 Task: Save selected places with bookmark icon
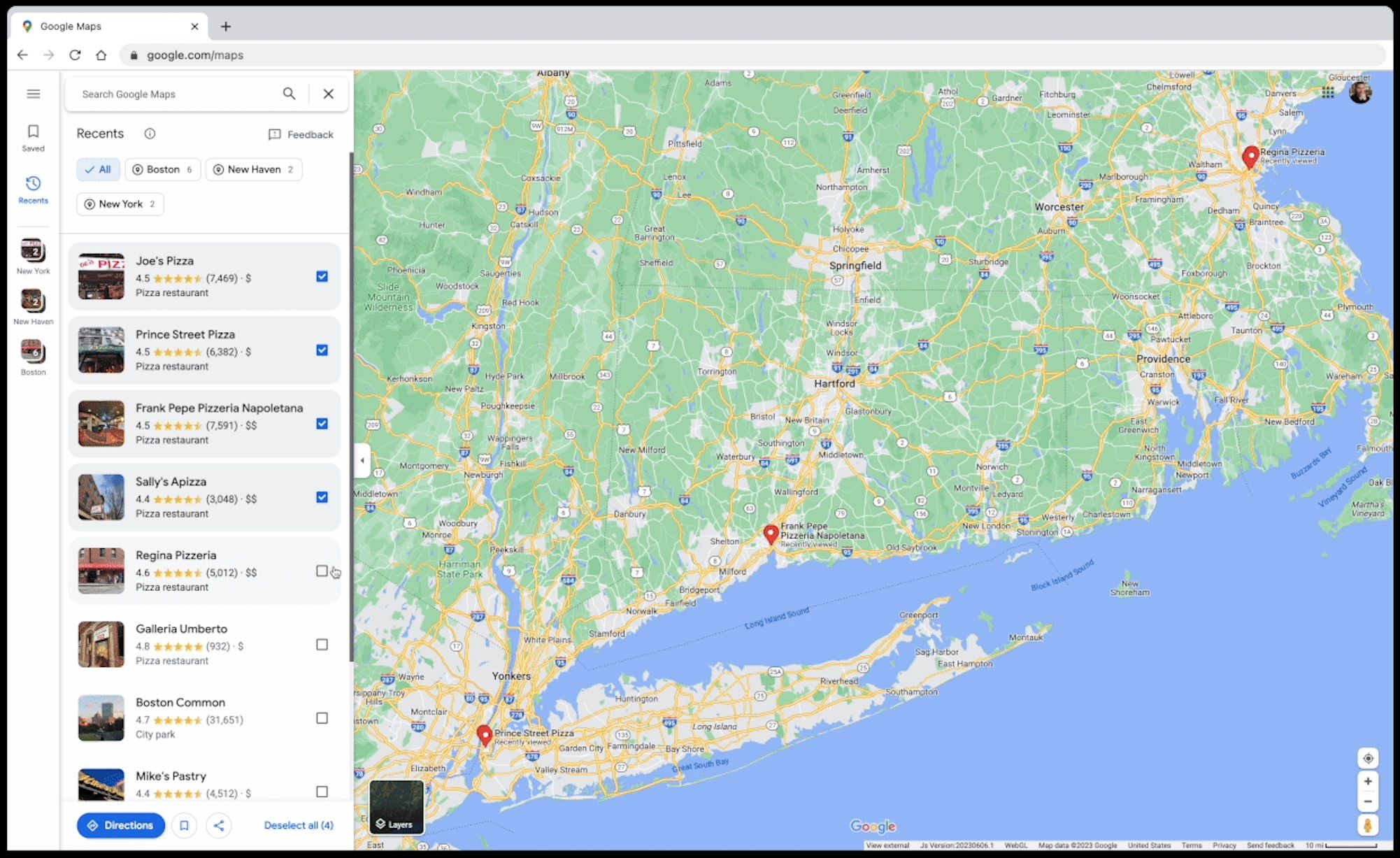pos(184,825)
